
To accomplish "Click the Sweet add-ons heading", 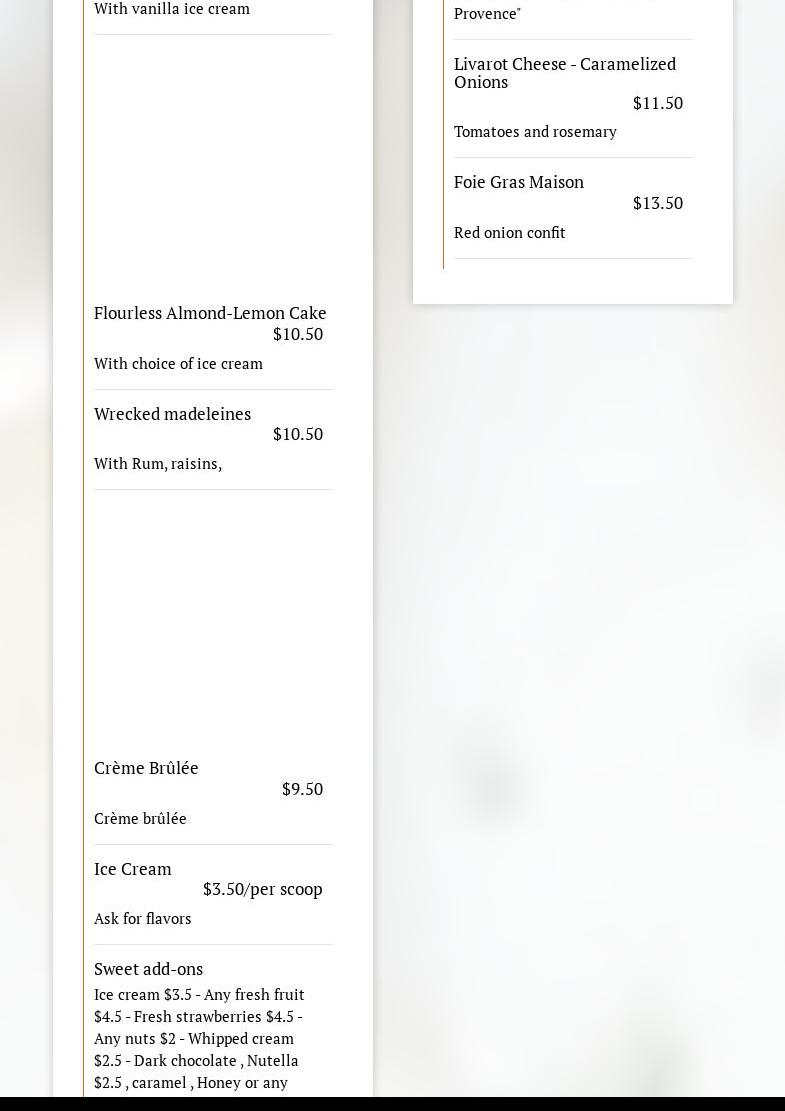I will click(148, 969).
